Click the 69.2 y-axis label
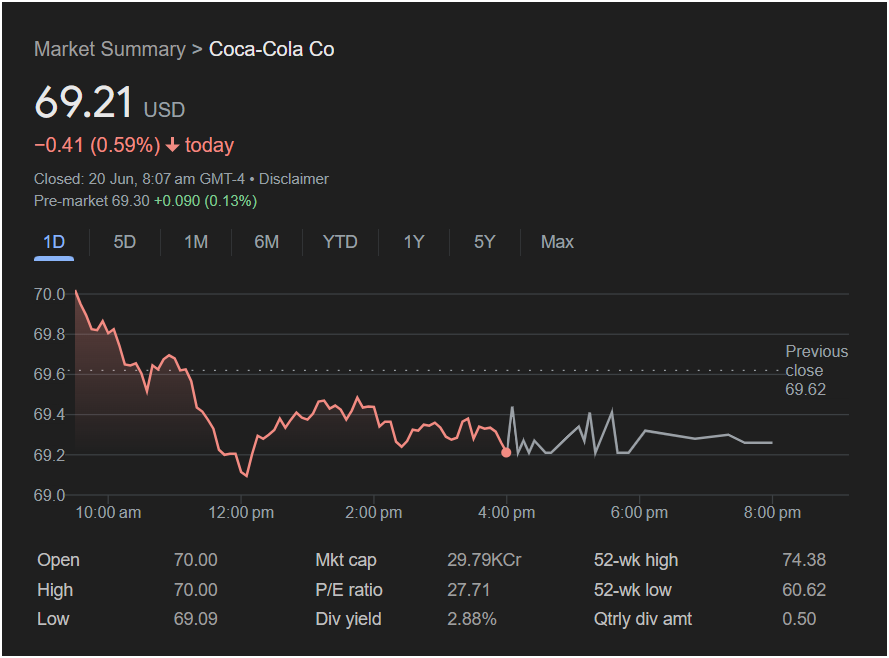 (49, 455)
